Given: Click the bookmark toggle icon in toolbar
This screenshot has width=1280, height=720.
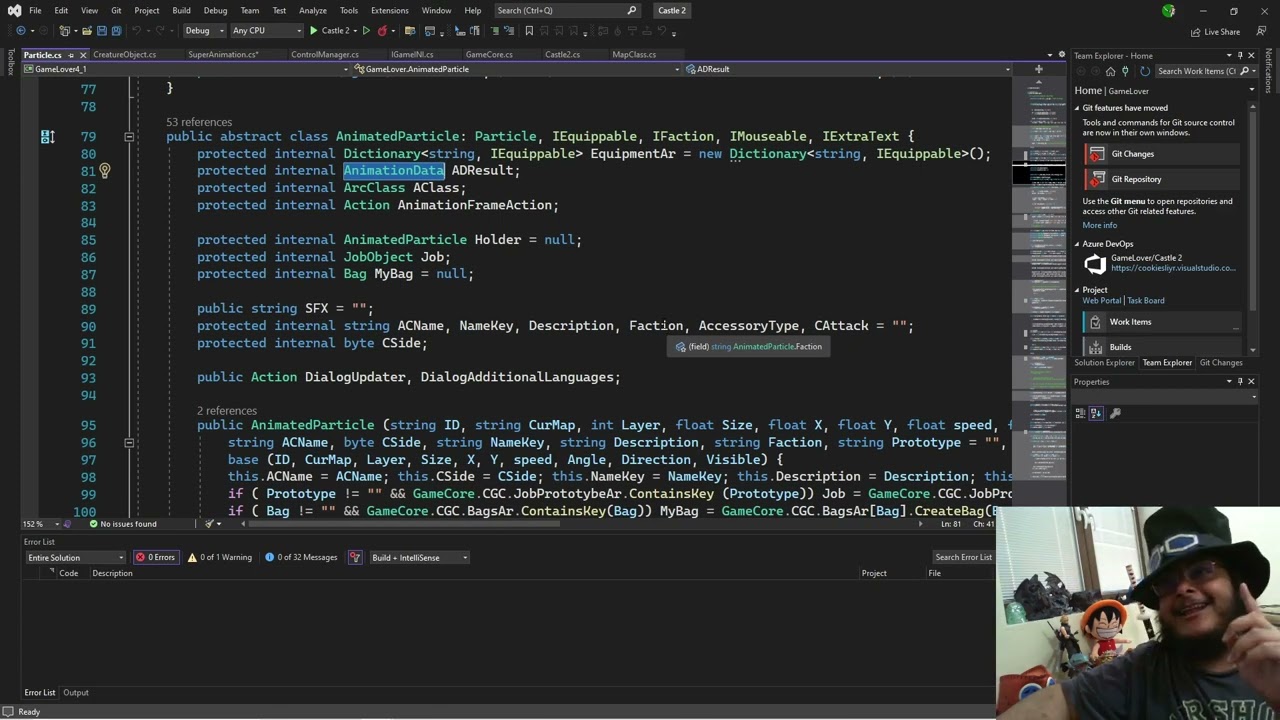Looking at the screenshot, I should tap(529, 31).
